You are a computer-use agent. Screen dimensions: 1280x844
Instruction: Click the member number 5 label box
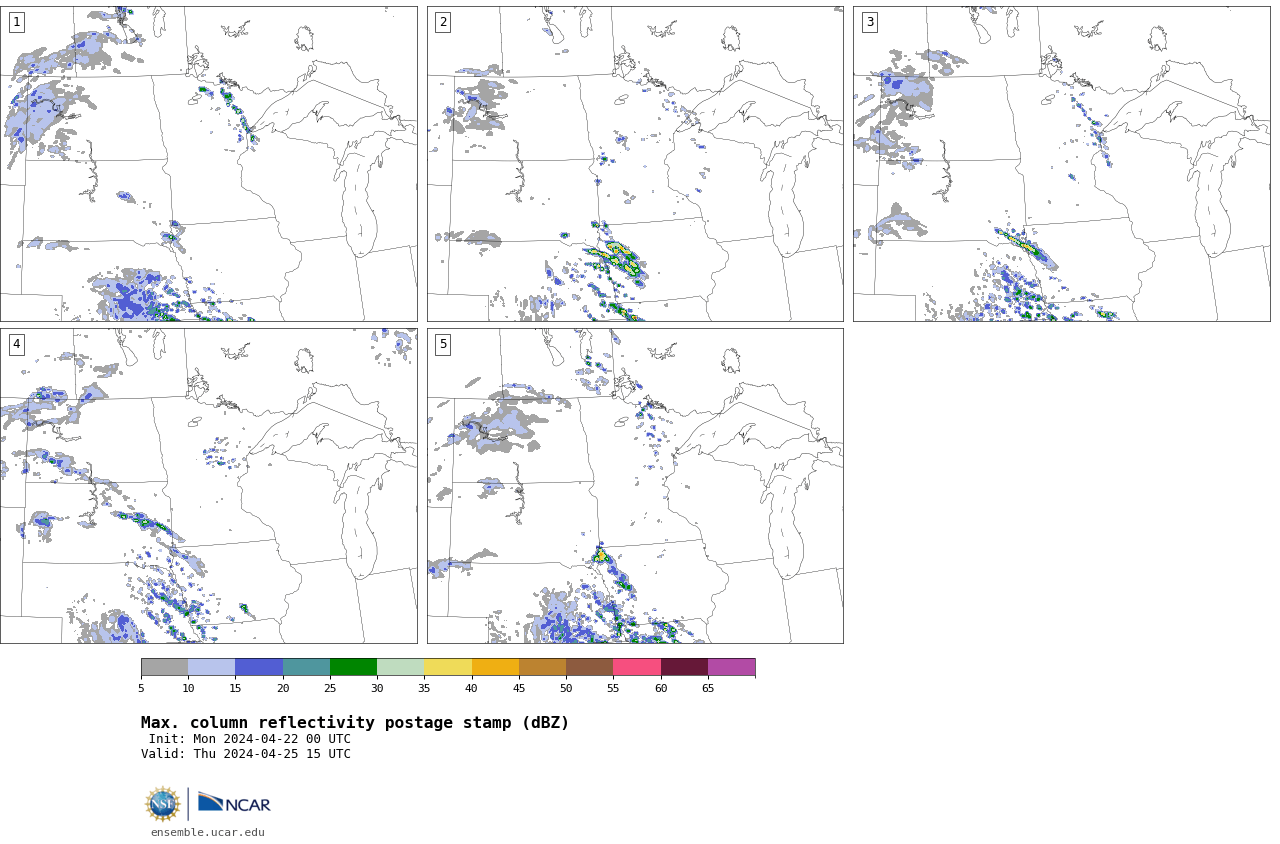(x=443, y=344)
